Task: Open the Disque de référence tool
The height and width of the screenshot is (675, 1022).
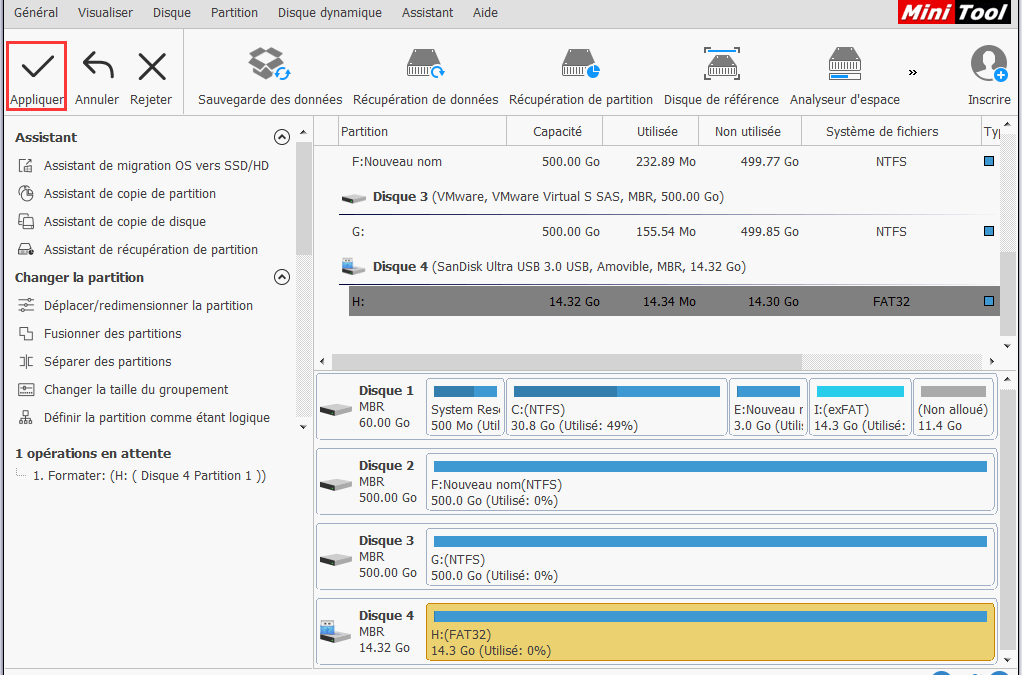Action: (722, 62)
